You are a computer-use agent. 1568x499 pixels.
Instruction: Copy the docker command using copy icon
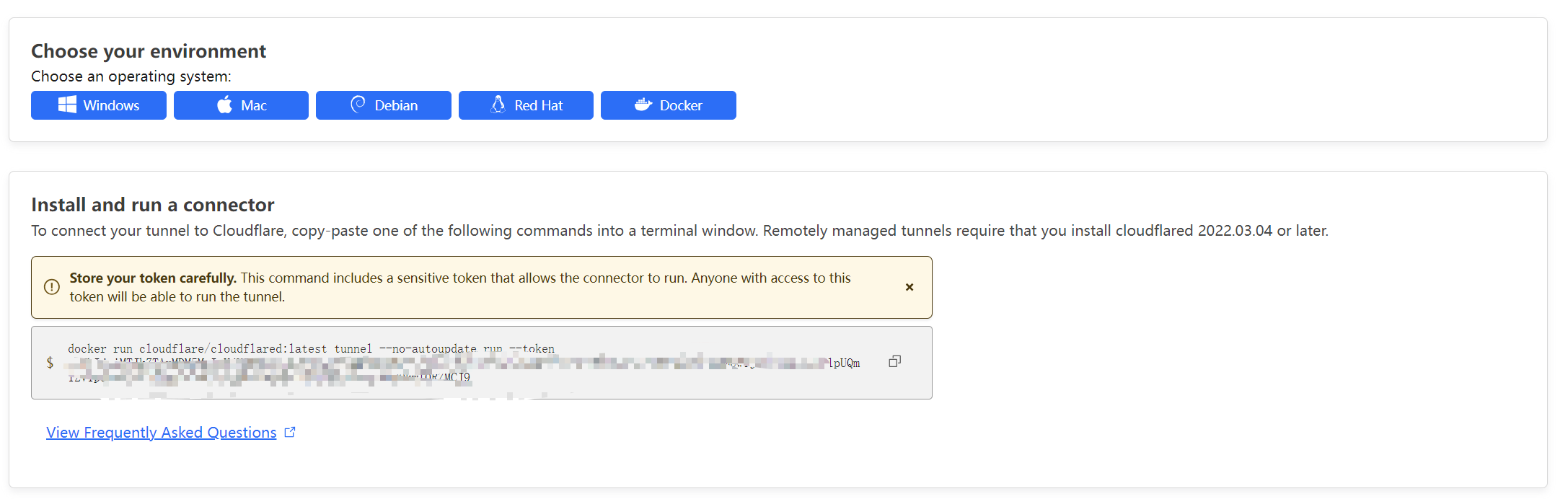895,361
